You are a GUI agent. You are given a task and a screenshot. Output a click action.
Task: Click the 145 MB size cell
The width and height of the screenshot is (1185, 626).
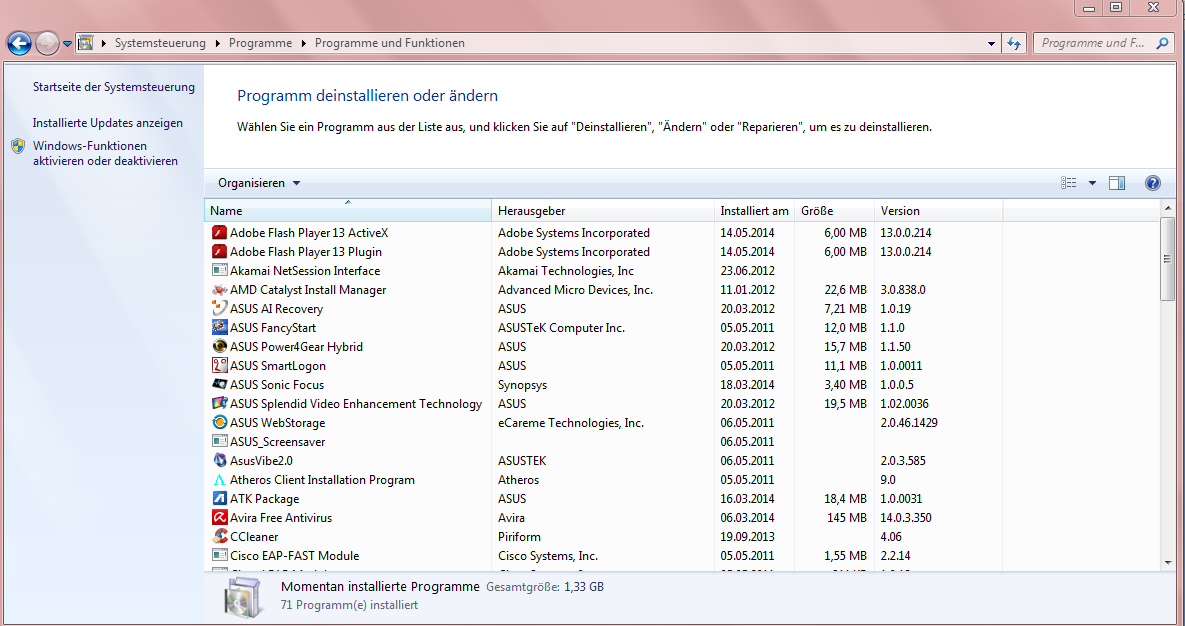pos(846,518)
